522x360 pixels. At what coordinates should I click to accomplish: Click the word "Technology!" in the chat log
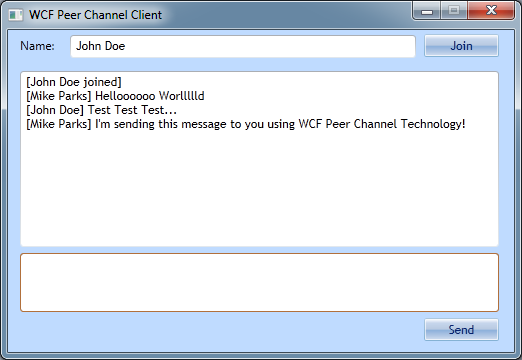tap(433, 124)
